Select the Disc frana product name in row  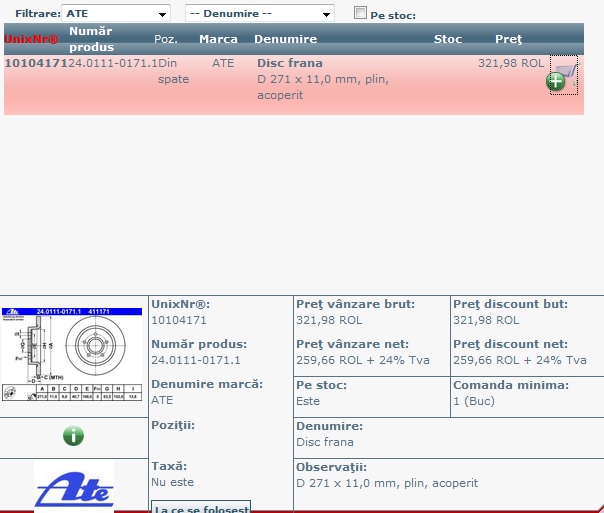[x=290, y=63]
